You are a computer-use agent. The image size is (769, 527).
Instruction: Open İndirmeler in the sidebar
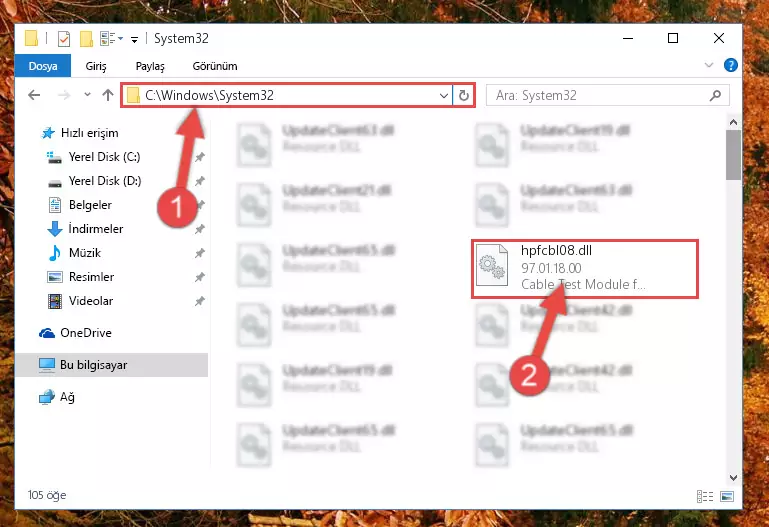point(96,229)
